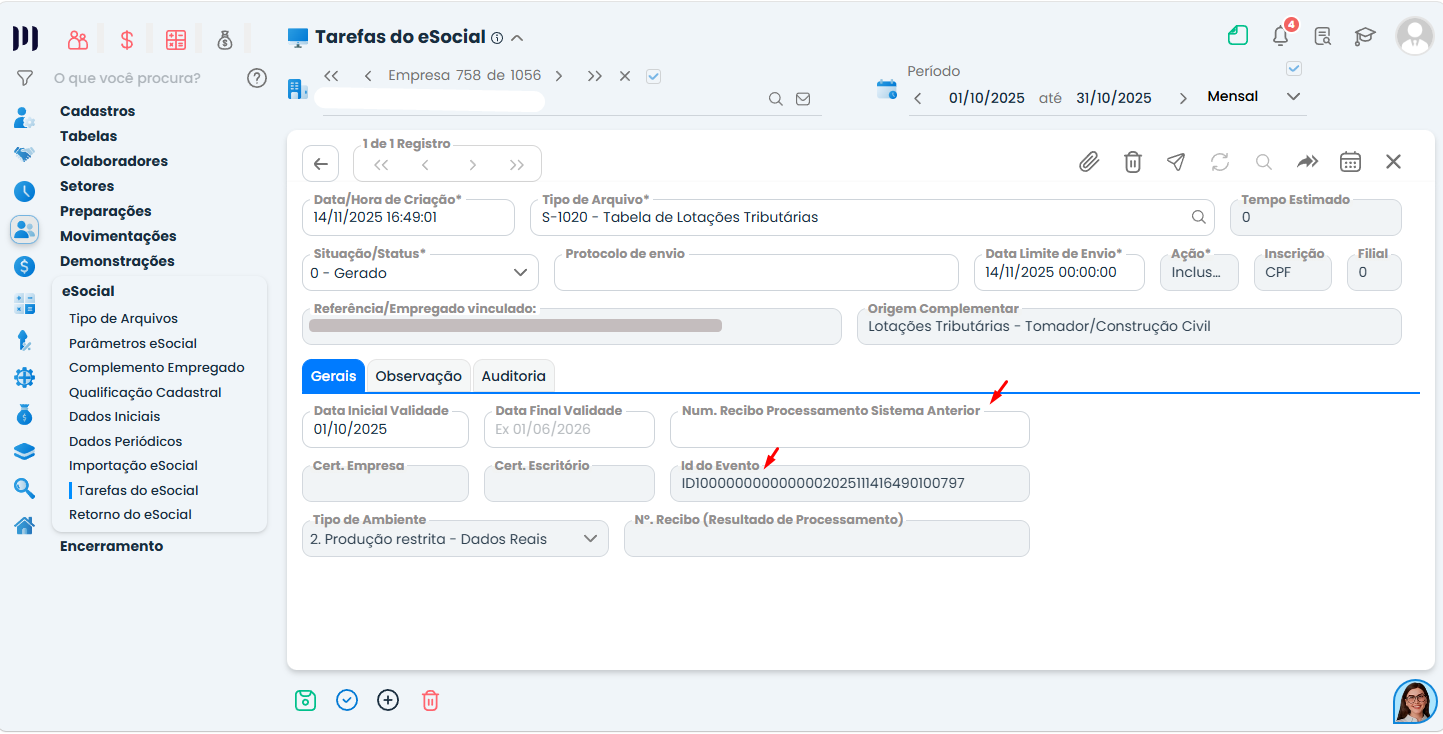Click the trash icon in record toolbar
The width and height of the screenshot is (1443, 734).
1133,162
